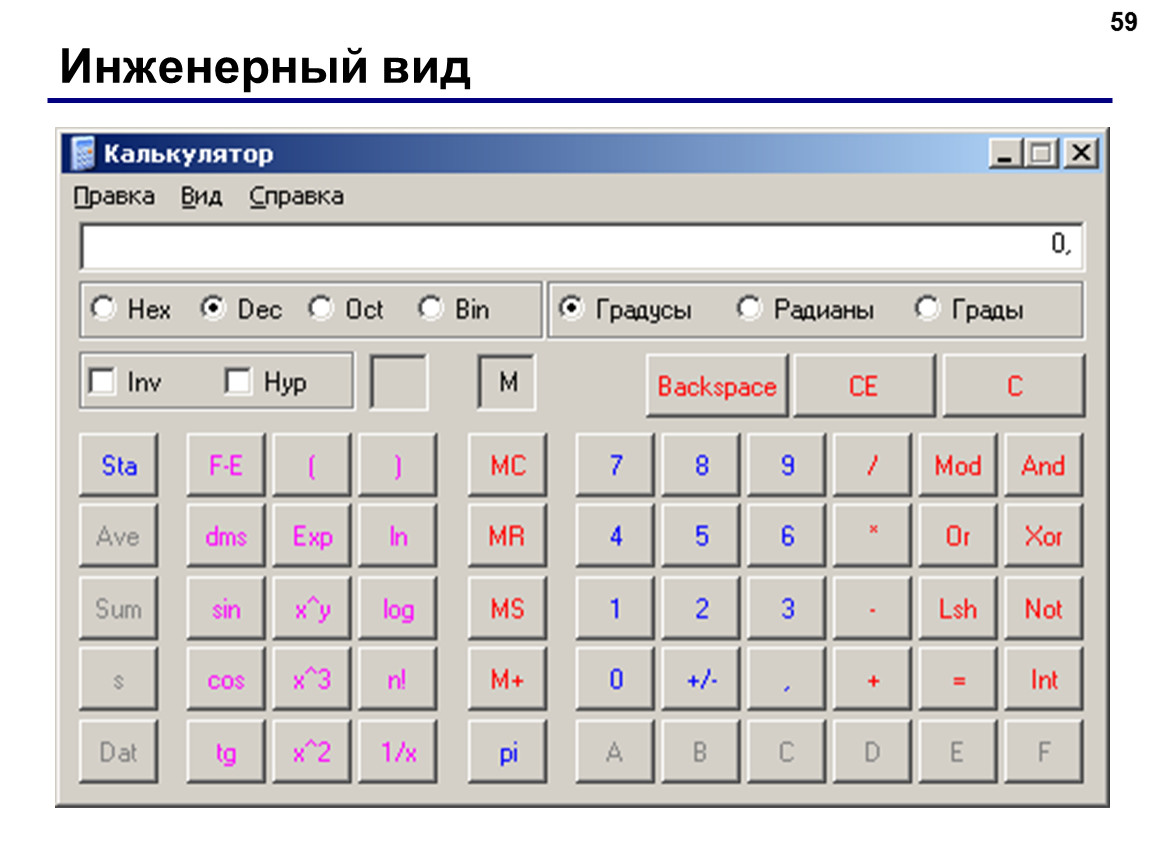The width and height of the screenshot is (1150, 864).
Task: Click the Exp button
Action: click(312, 535)
